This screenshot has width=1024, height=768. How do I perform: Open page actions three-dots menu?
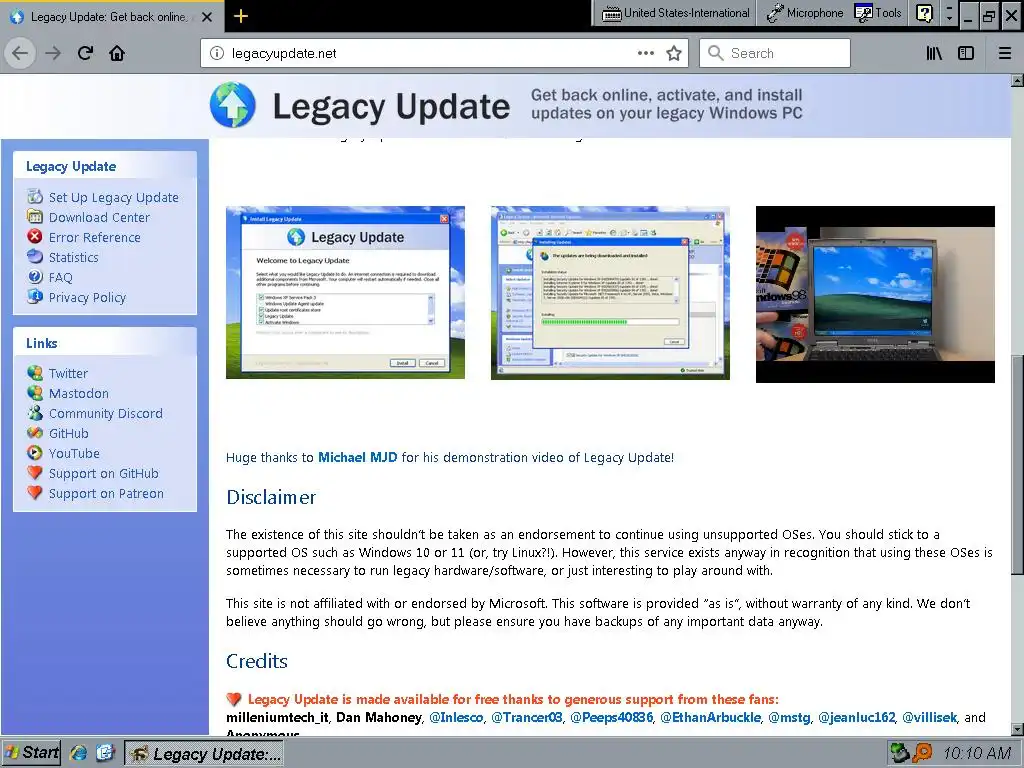pos(645,53)
